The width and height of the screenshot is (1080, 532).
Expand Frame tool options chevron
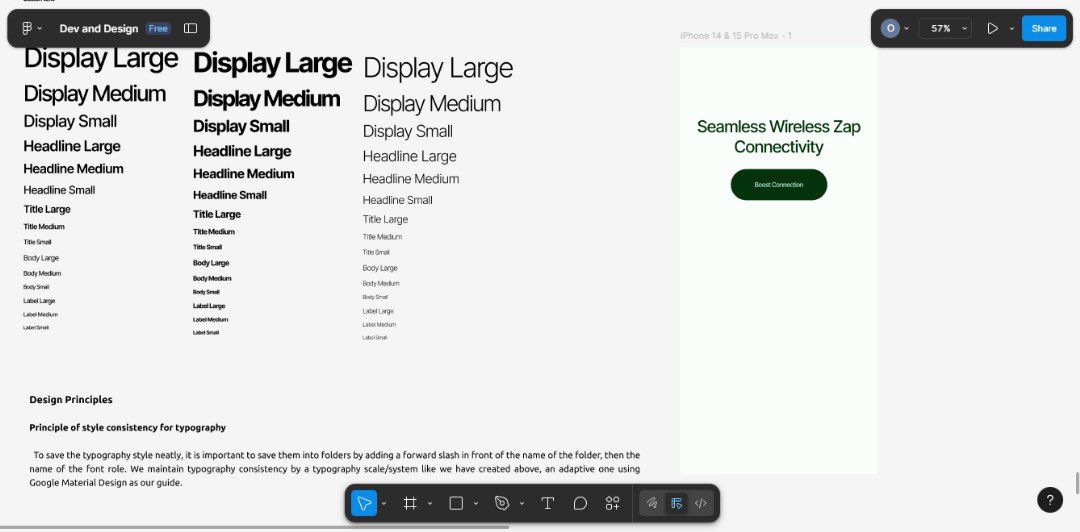(430, 504)
